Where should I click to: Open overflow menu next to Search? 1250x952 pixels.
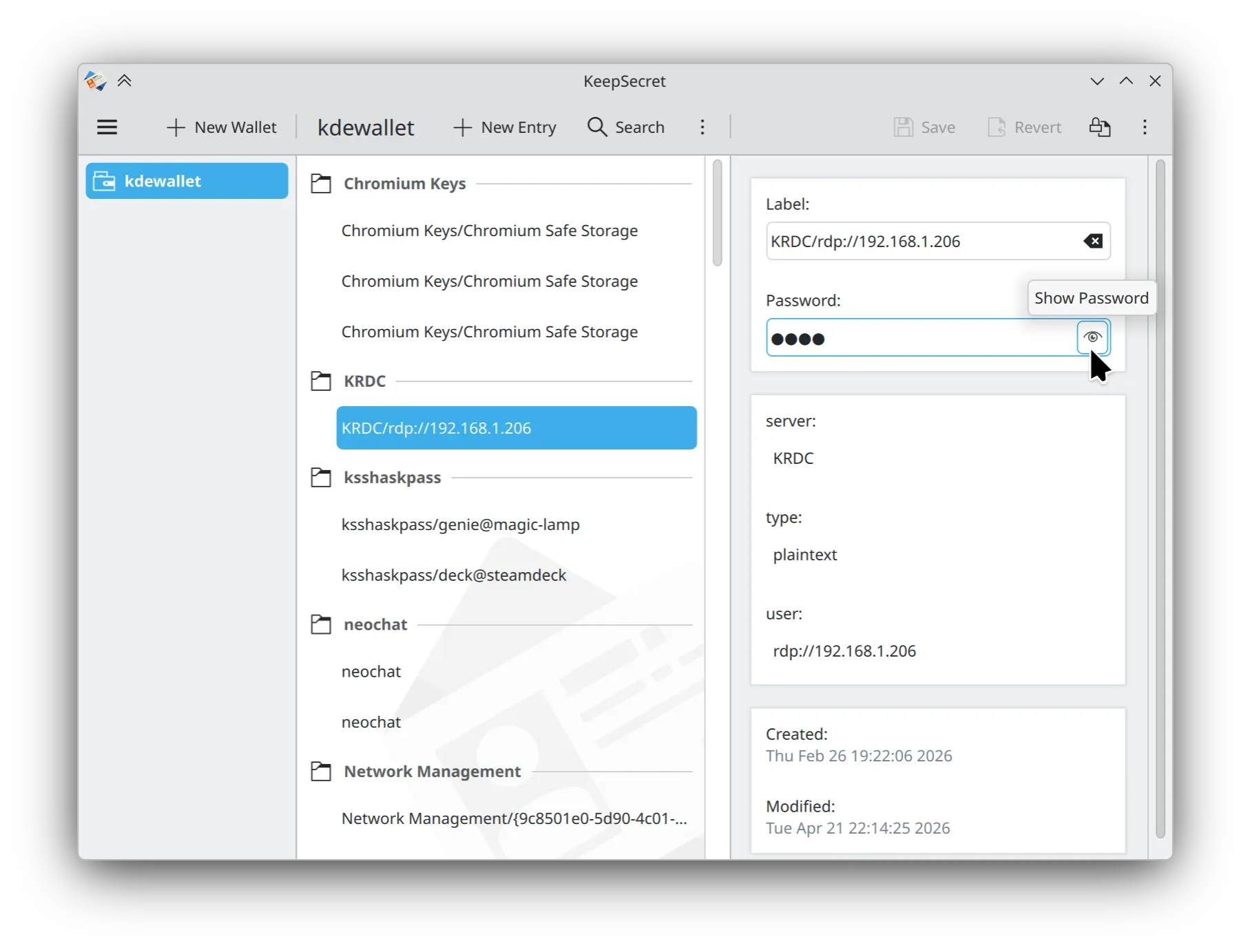tap(702, 127)
